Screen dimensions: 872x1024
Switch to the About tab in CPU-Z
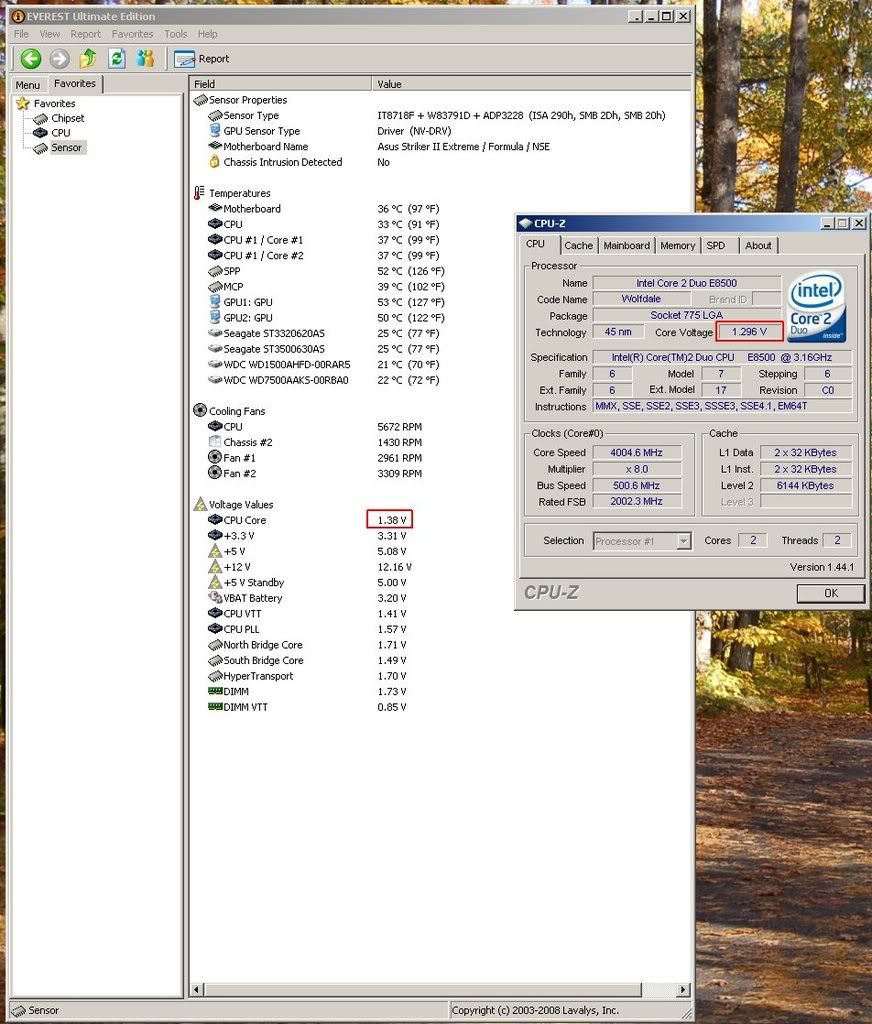coord(758,246)
